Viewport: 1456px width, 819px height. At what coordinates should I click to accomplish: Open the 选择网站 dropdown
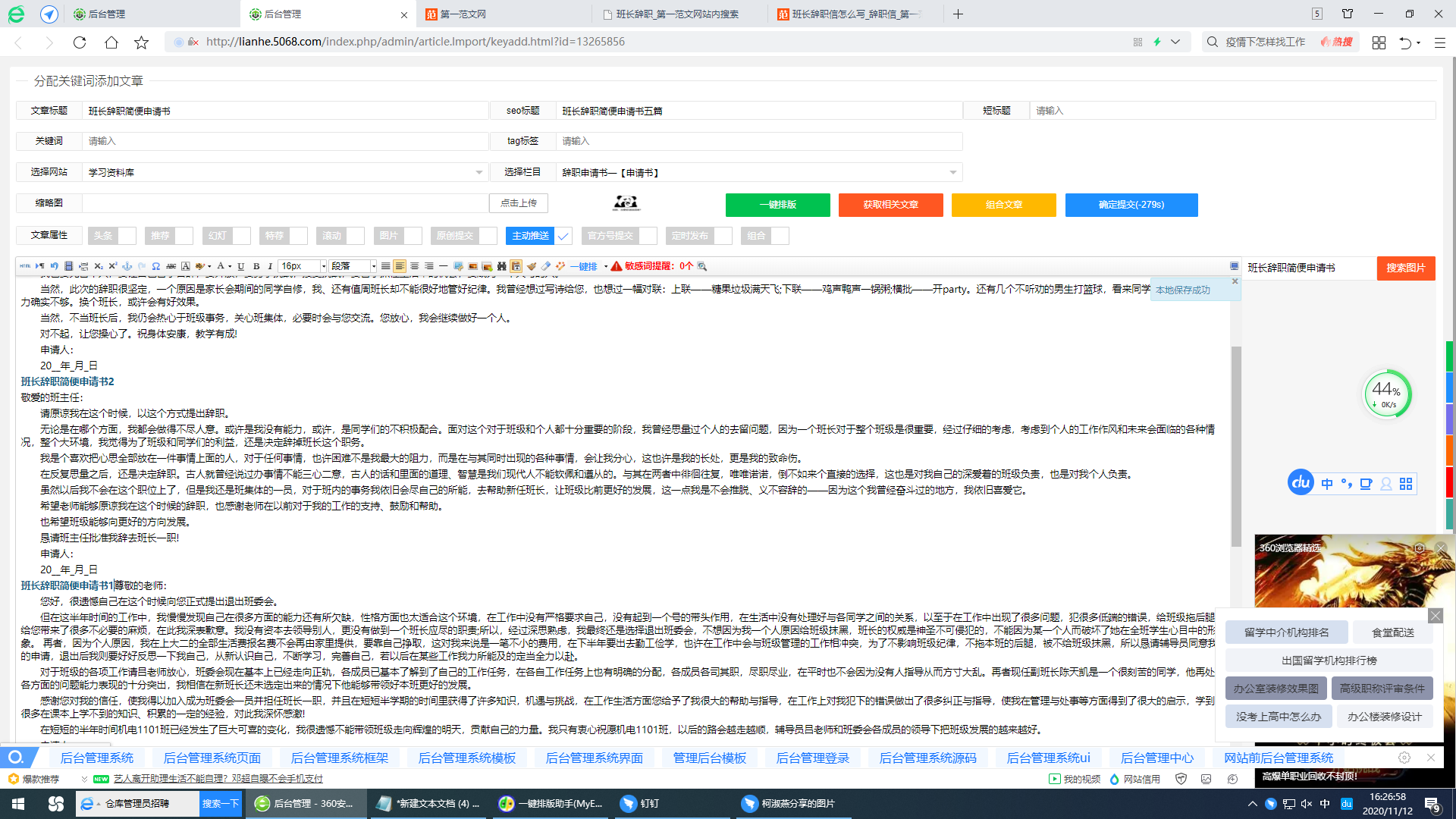(284, 173)
